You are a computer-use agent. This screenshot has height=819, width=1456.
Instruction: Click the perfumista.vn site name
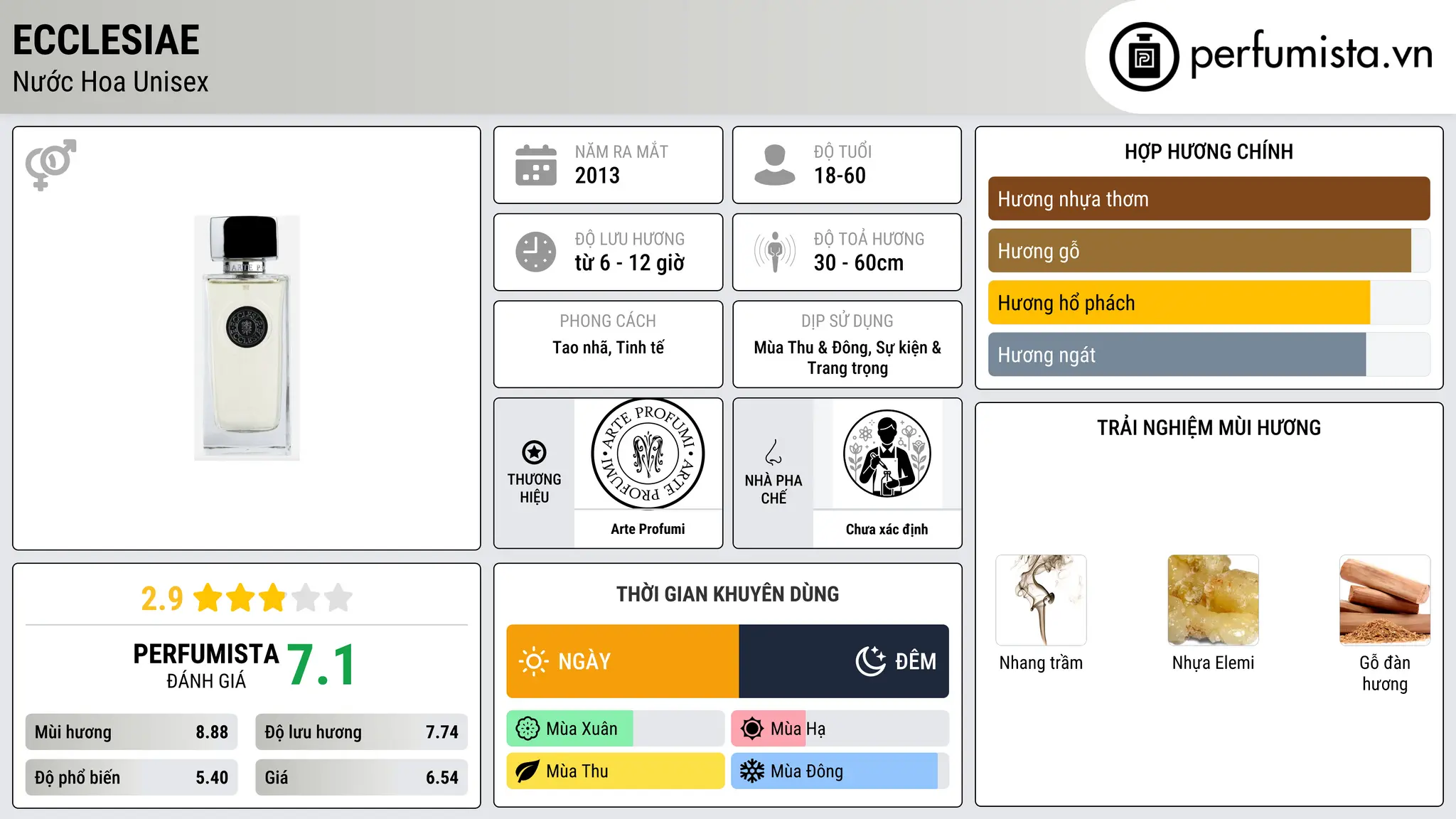[x=1312, y=54]
